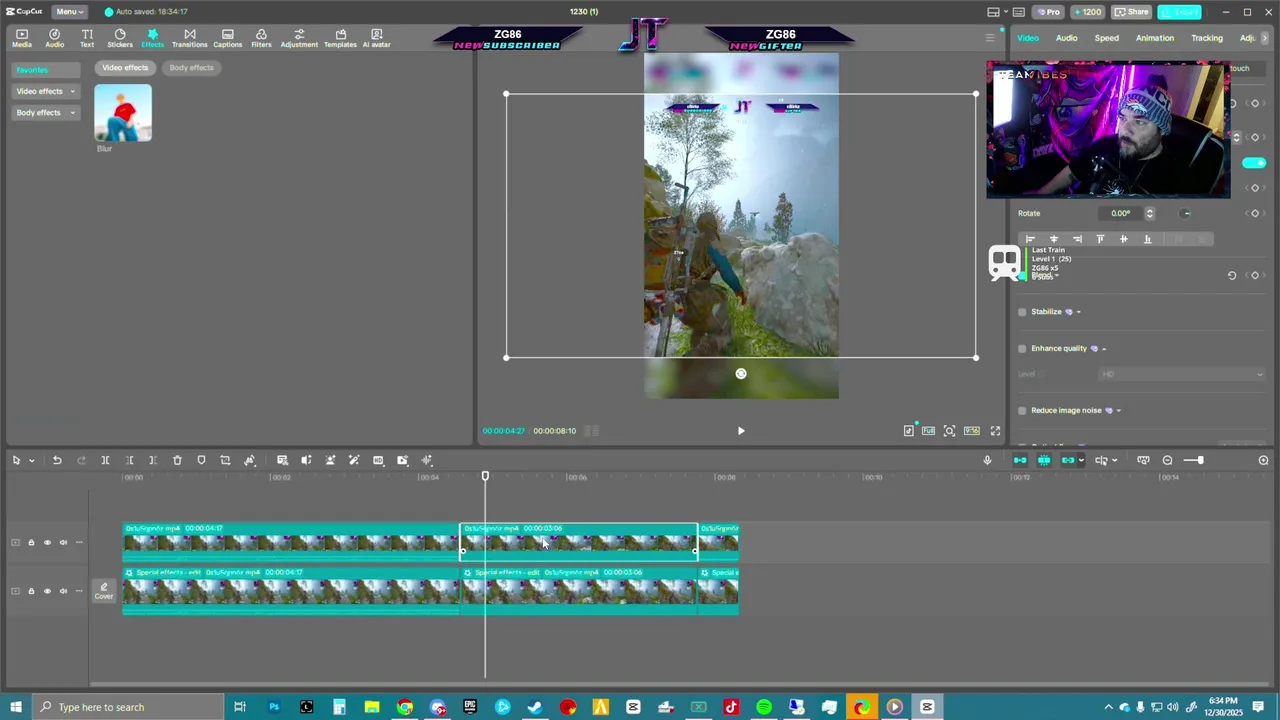Switch to the Speed properties tab

tap(1107, 38)
